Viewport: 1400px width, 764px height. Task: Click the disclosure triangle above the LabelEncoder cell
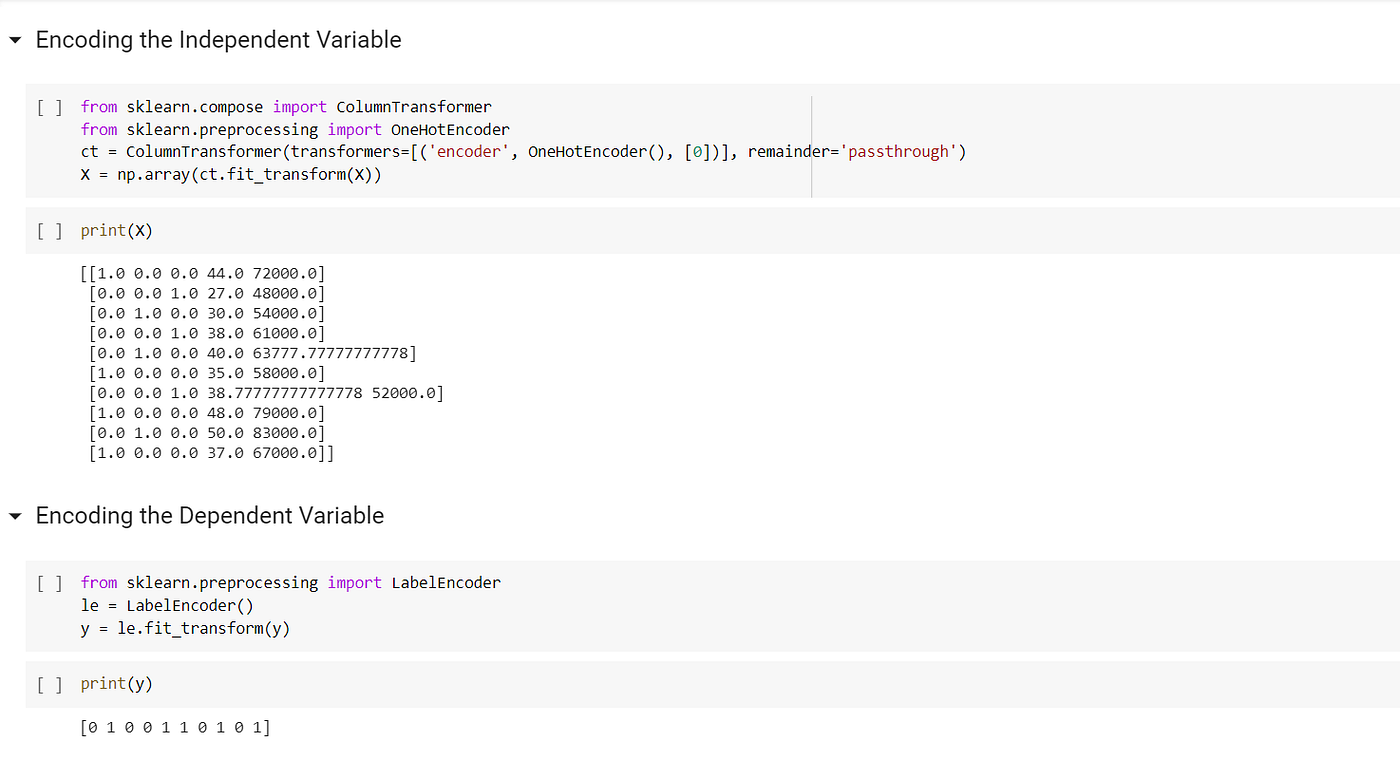pos(14,516)
